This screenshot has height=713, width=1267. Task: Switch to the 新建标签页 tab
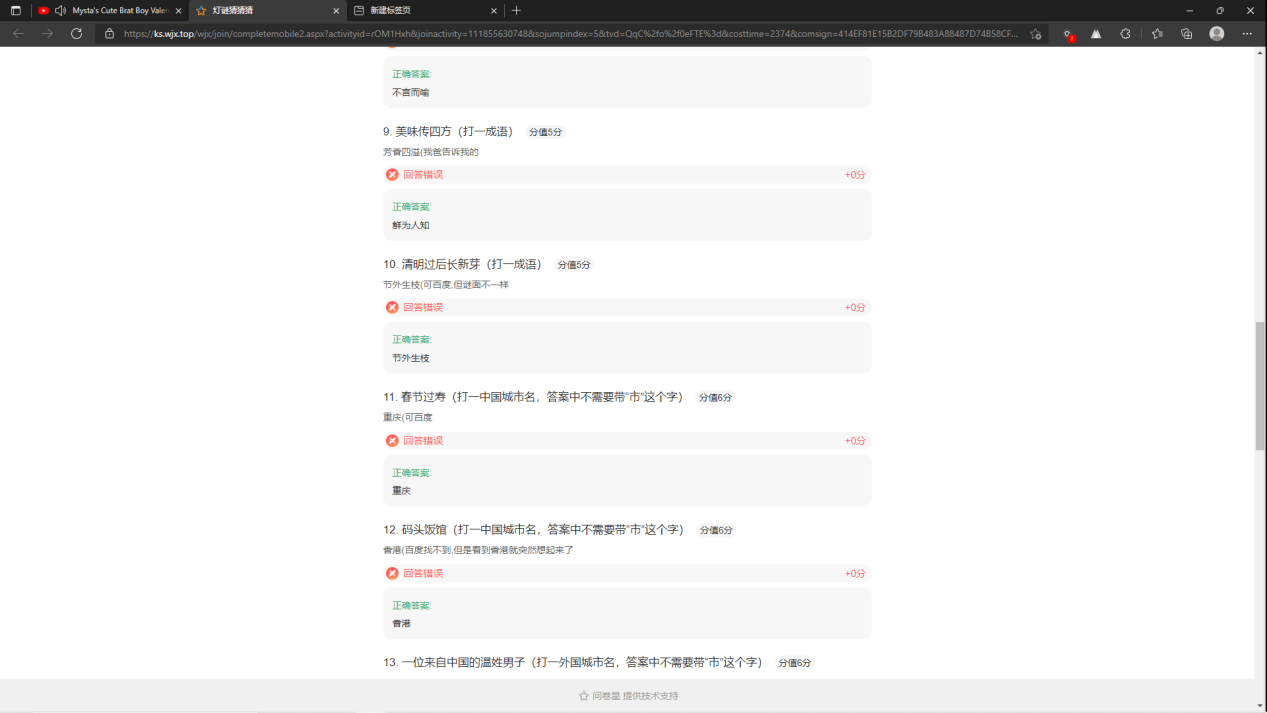pyautogui.click(x=420, y=10)
